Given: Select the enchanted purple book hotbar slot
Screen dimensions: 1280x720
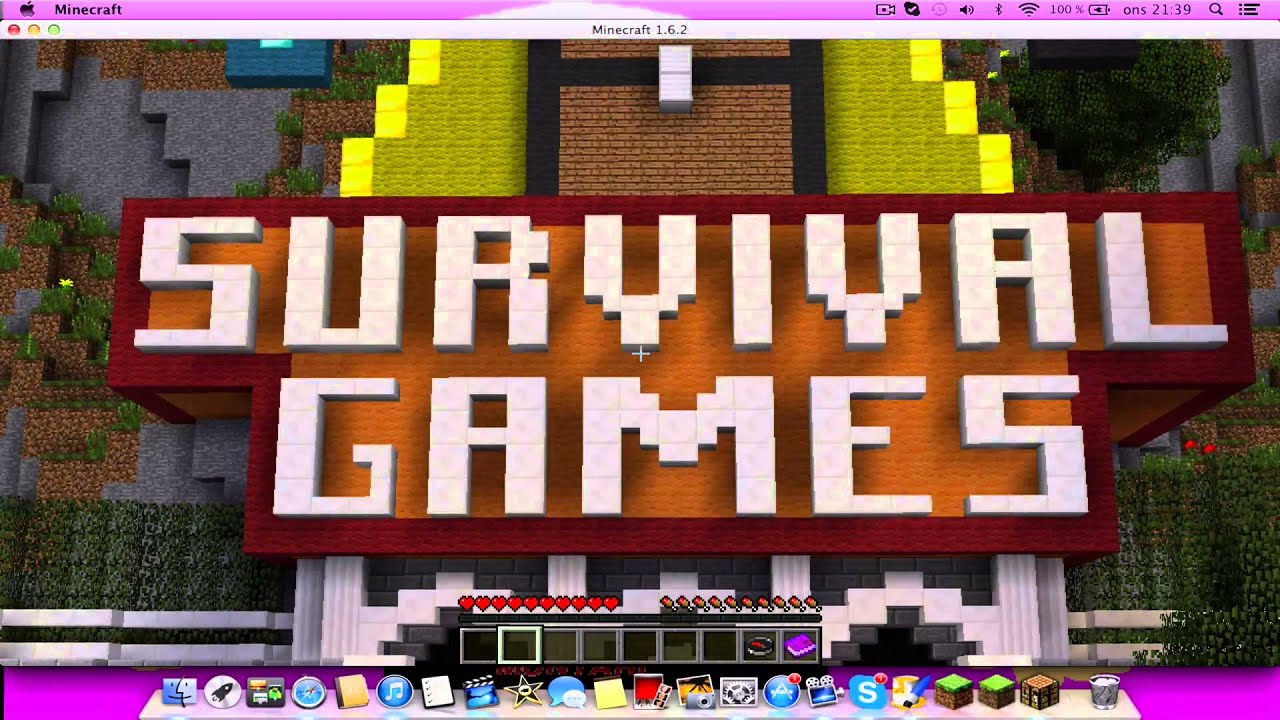Looking at the screenshot, I should tap(800, 646).
